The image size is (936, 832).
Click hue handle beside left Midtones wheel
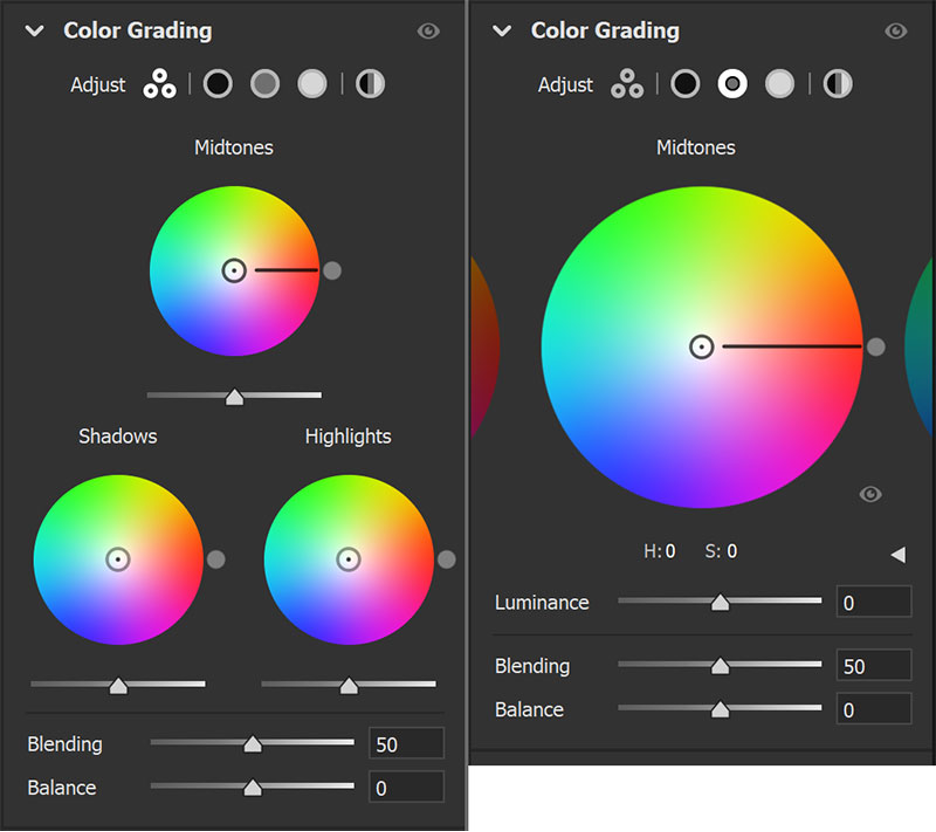(x=332, y=271)
